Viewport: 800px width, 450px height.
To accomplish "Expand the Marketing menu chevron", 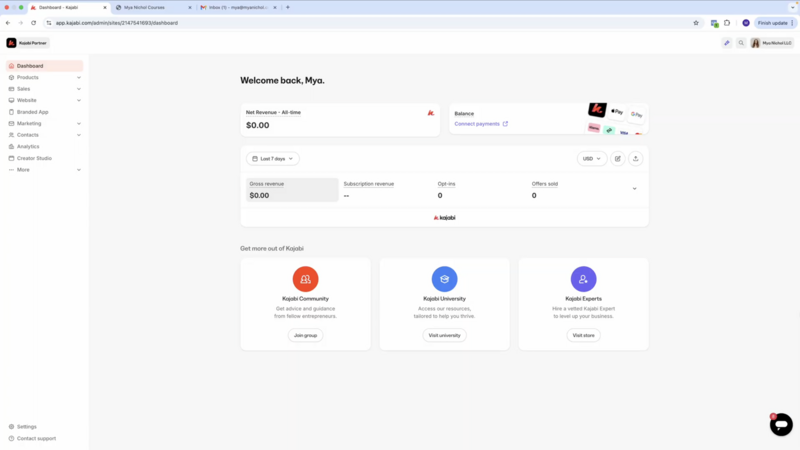I will click(79, 123).
